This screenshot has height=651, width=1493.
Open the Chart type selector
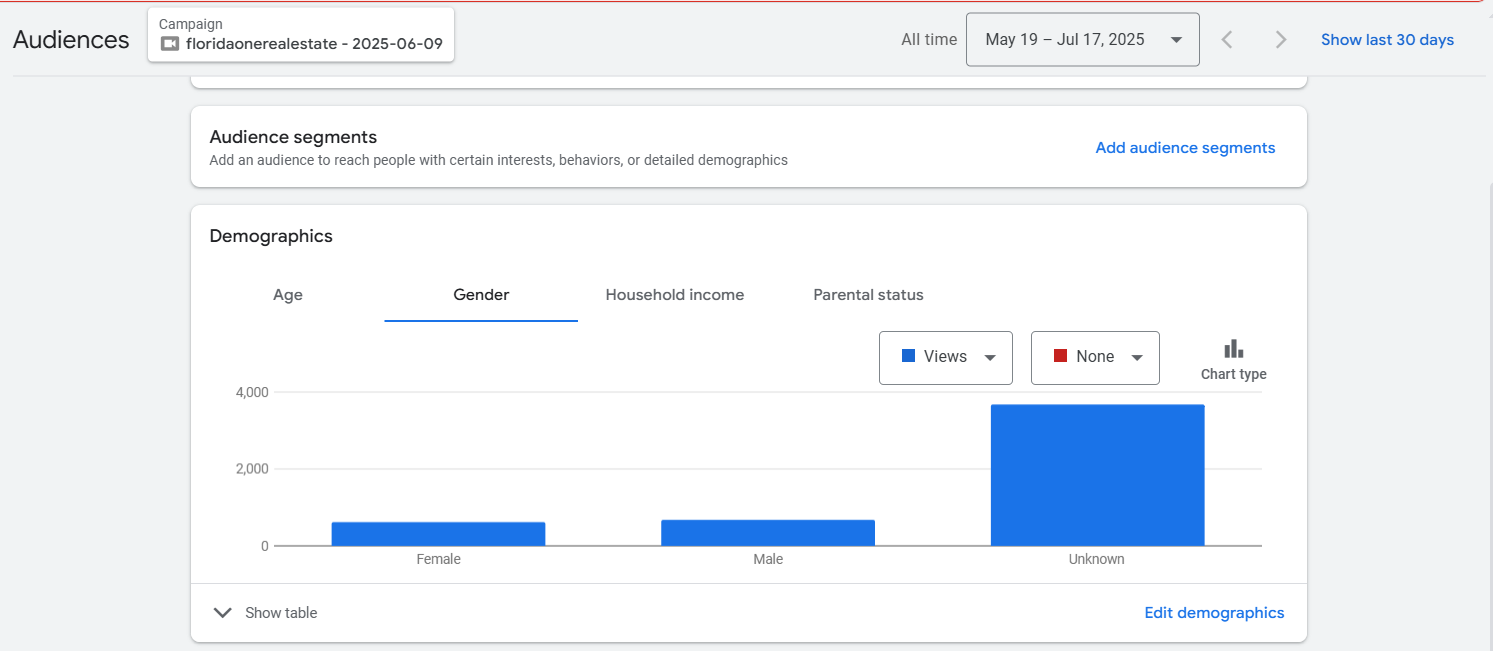pyautogui.click(x=1233, y=360)
